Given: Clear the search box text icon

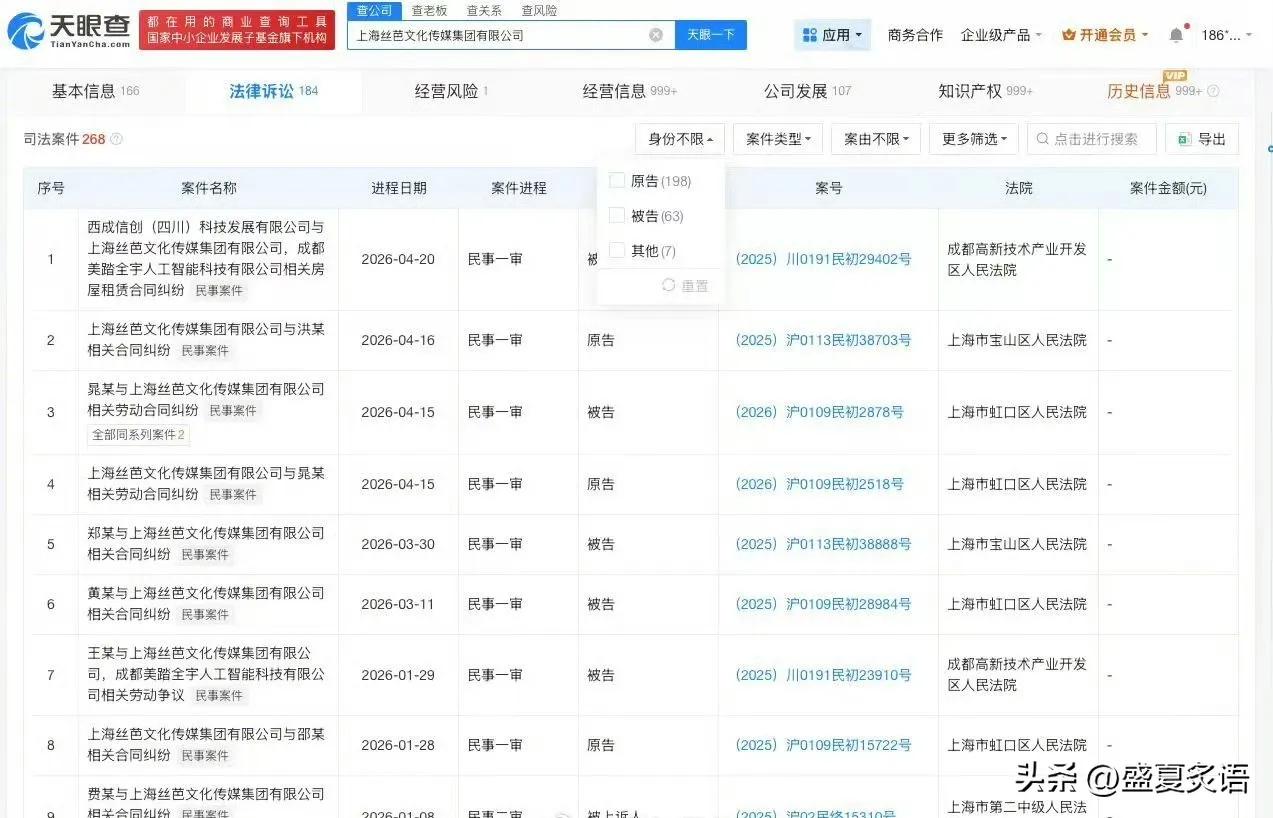Looking at the screenshot, I should pyautogui.click(x=656, y=35).
